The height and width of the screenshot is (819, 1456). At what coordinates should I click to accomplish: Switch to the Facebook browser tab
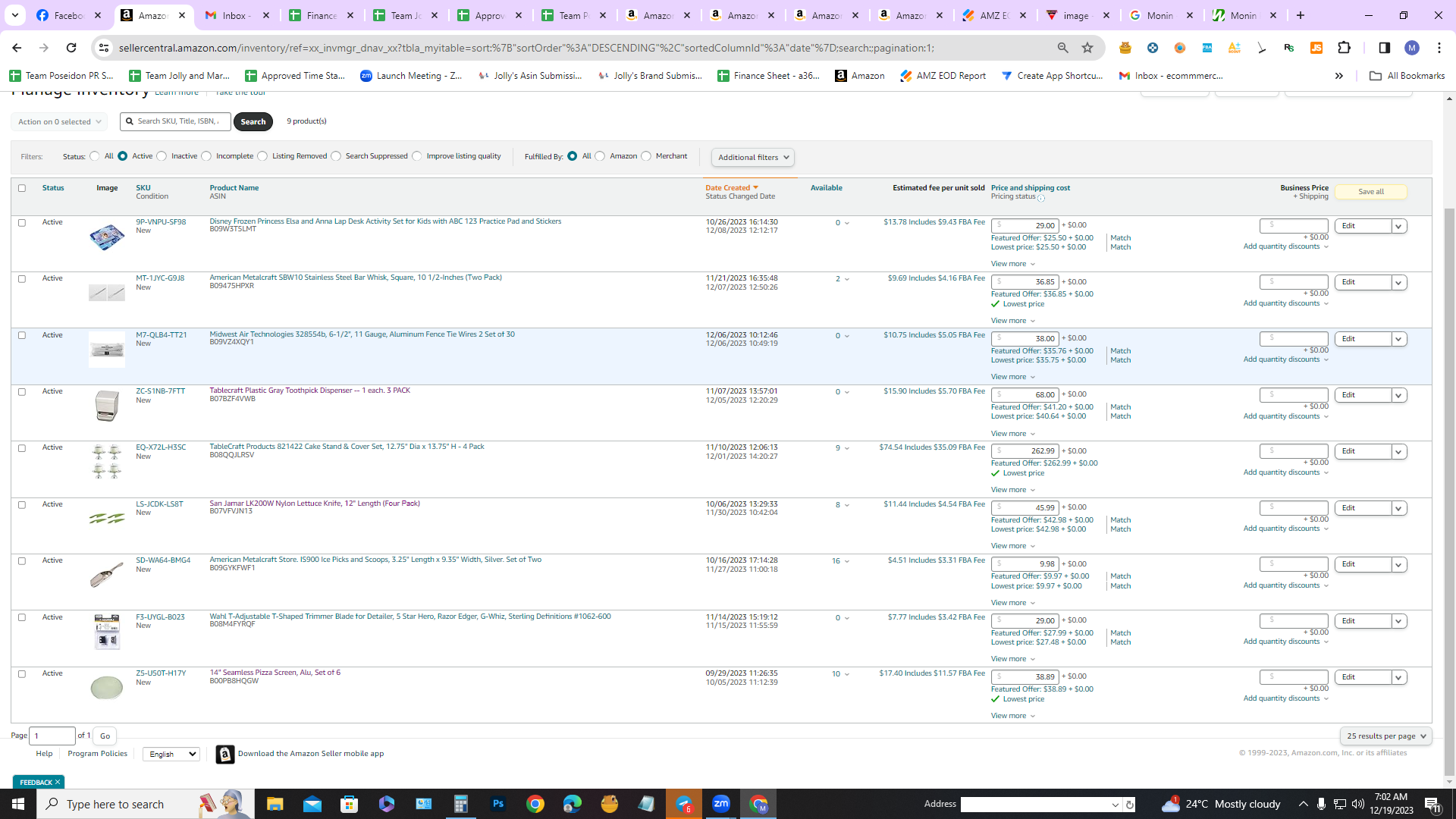[70, 15]
